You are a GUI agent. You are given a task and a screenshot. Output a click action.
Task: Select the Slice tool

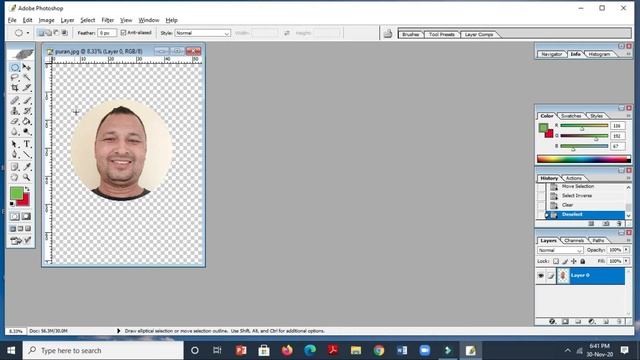pos(27,87)
